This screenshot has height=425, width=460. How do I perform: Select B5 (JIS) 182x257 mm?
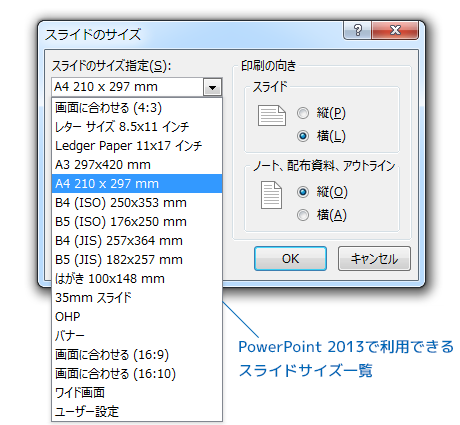[137, 260]
